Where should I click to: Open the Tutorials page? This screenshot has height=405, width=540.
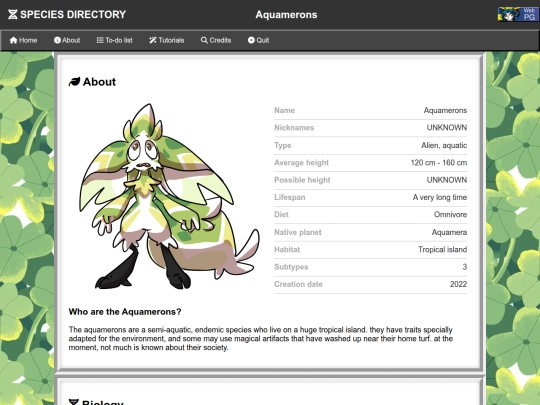coord(167,40)
